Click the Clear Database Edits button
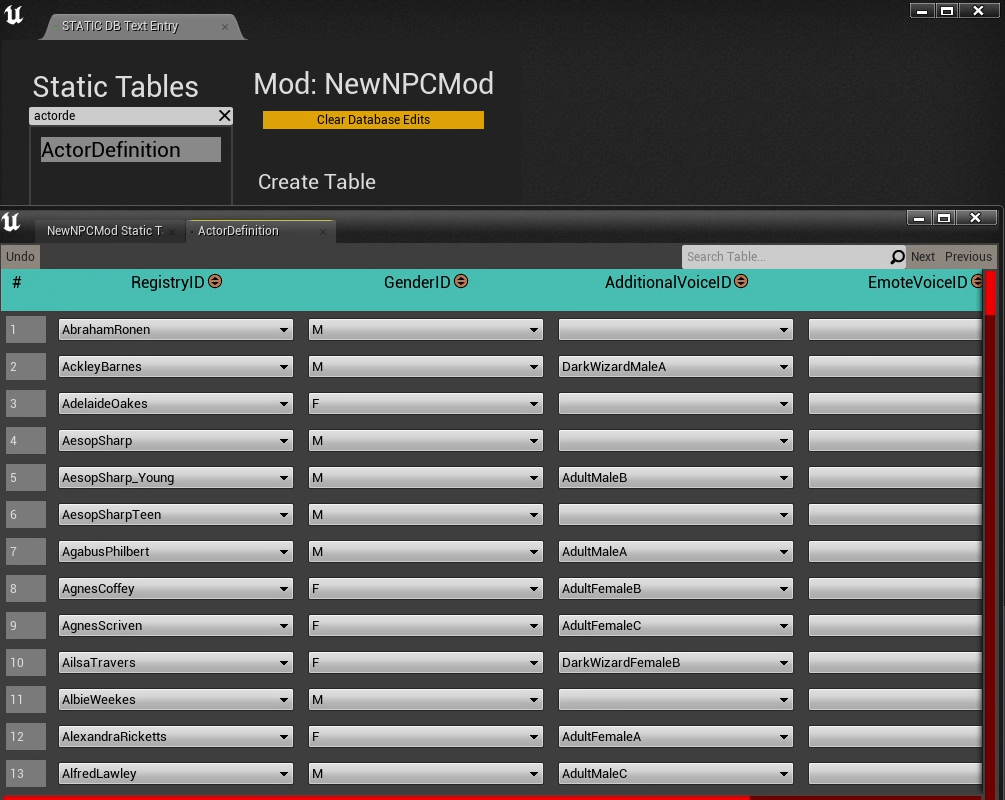The image size is (1005, 800). [x=373, y=120]
